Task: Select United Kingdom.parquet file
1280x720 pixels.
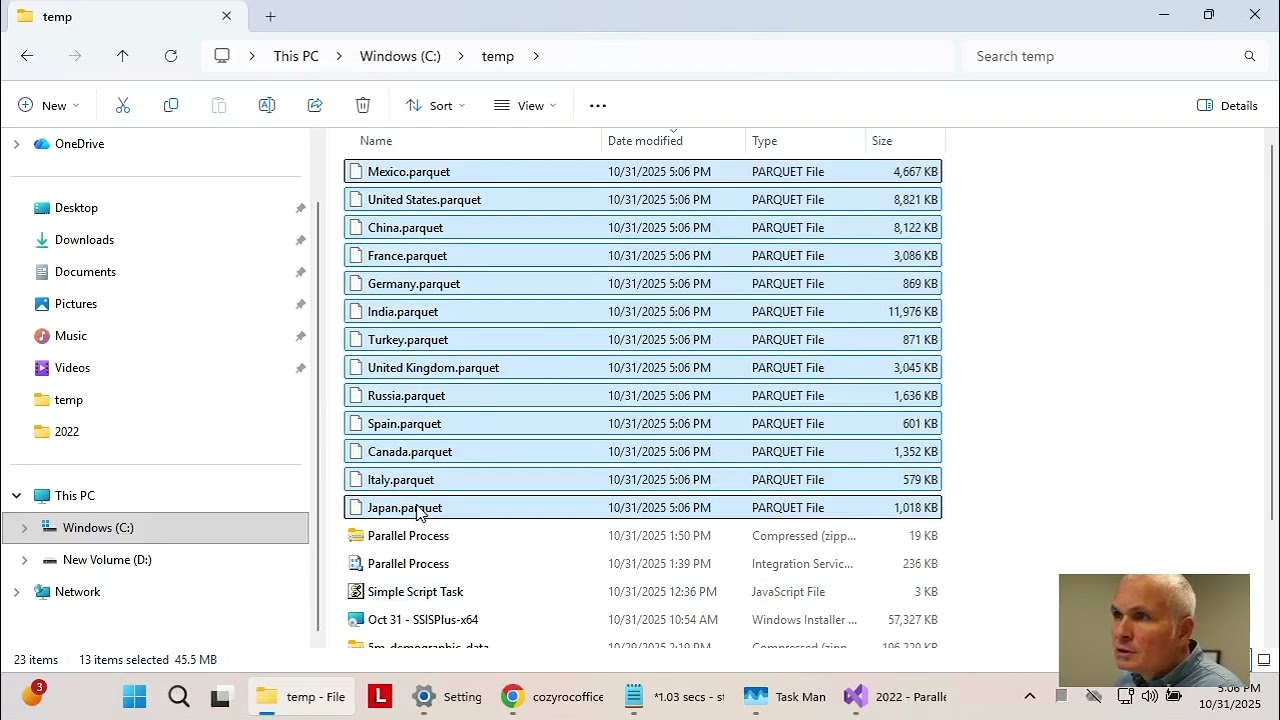Action: click(x=643, y=368)
